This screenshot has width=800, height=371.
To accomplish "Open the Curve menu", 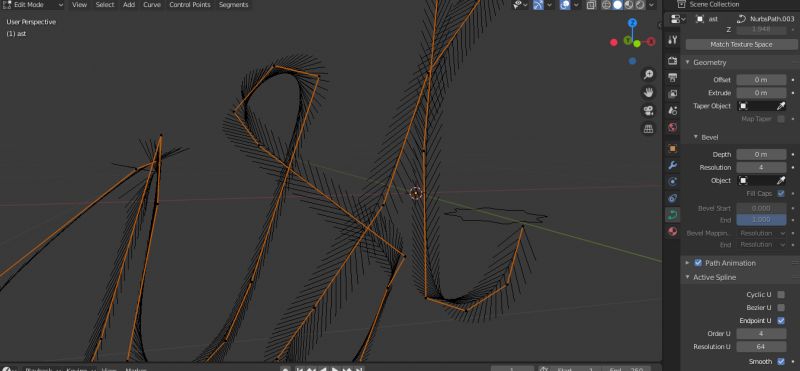I will click(152, 5).
